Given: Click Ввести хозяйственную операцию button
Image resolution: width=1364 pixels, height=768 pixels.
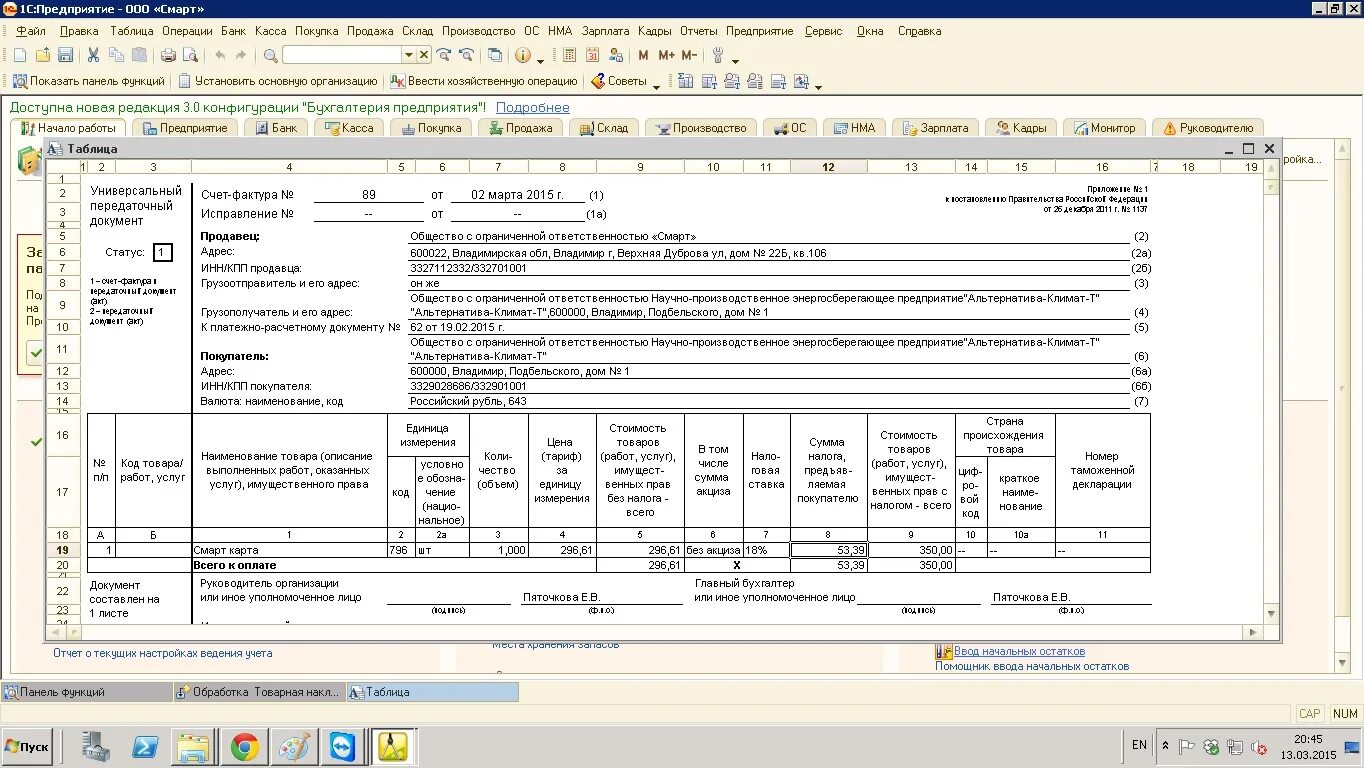Looking at the screenshot, I should [483, 81].
